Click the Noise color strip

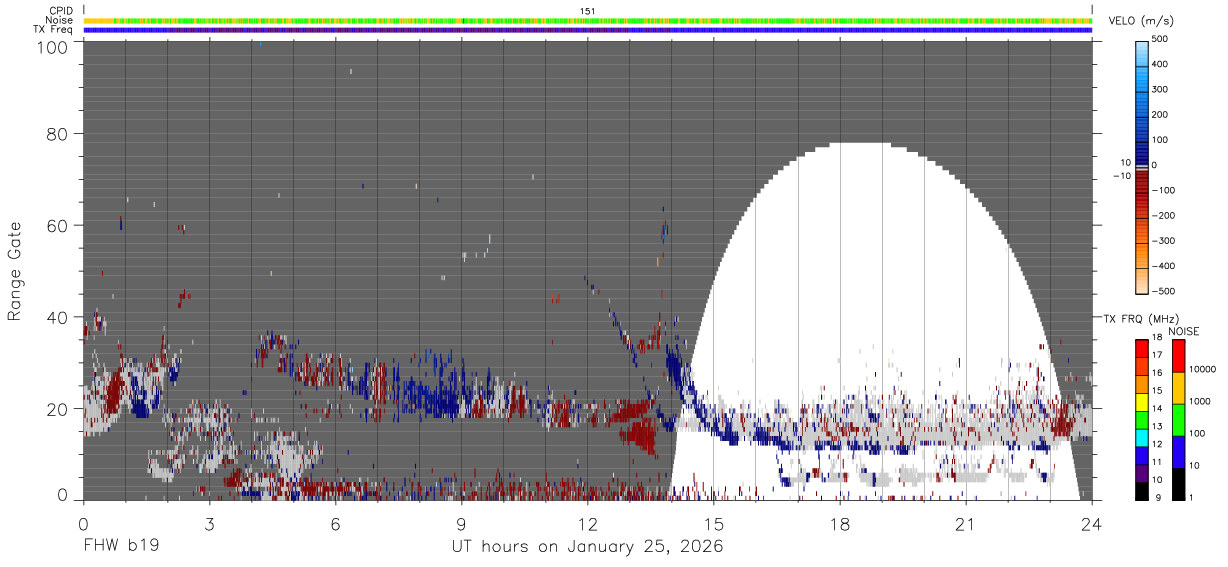[588, 20]
